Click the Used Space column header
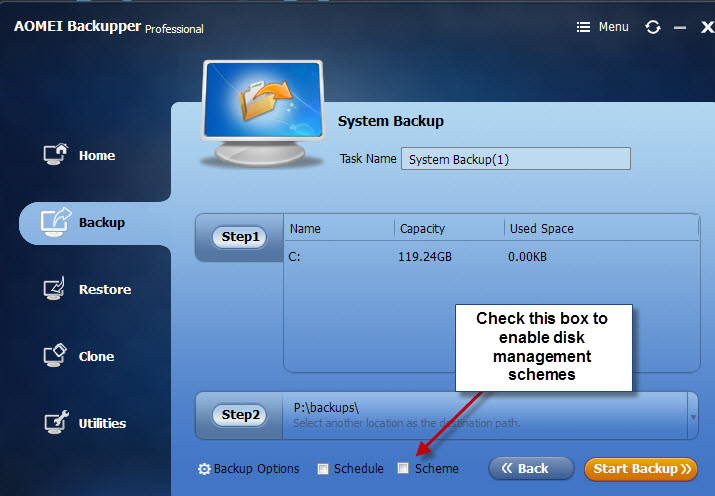 541,228
